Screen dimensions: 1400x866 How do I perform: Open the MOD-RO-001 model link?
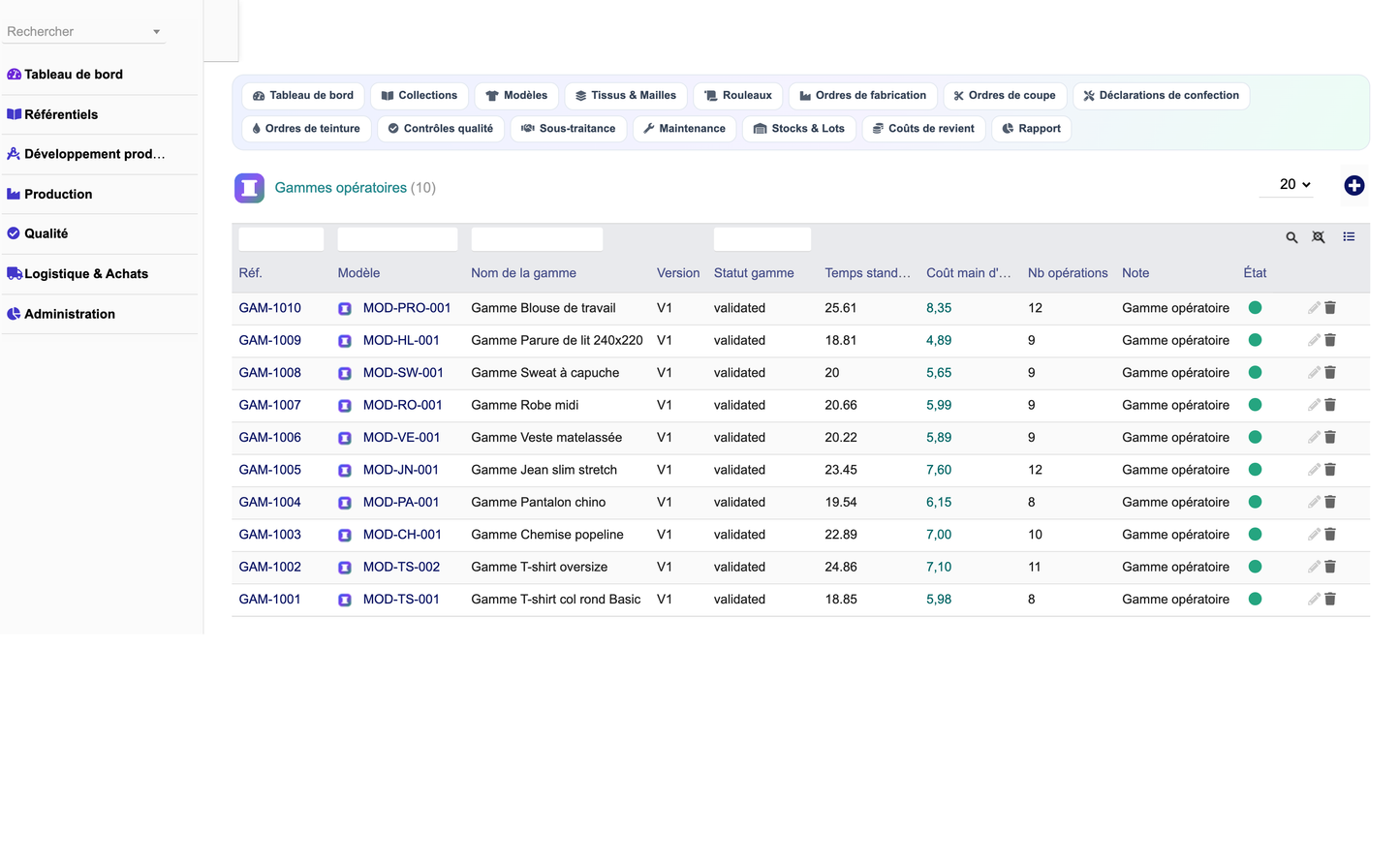pyautogui.click(x=403, y=405)
